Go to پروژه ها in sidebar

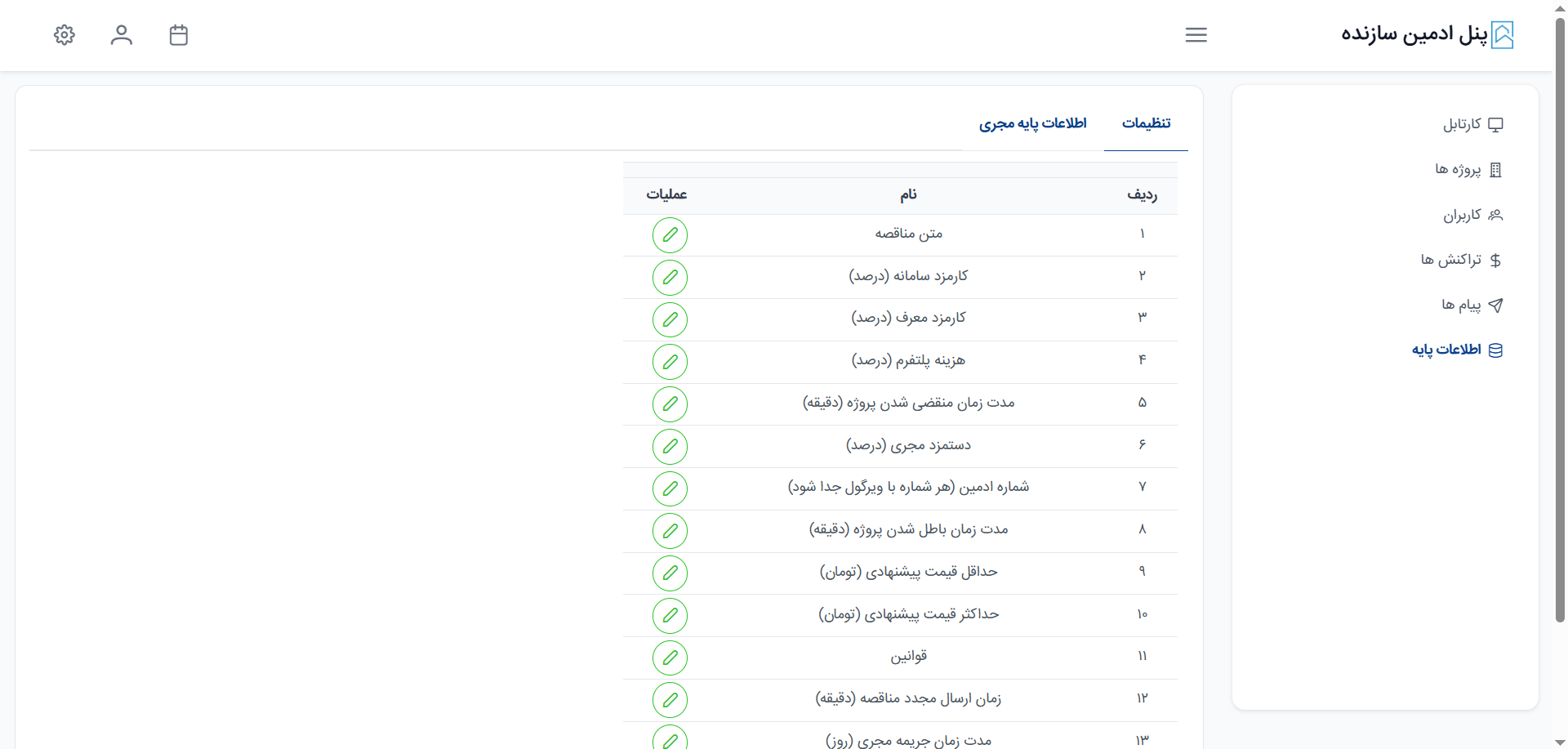coord(1468,170)
